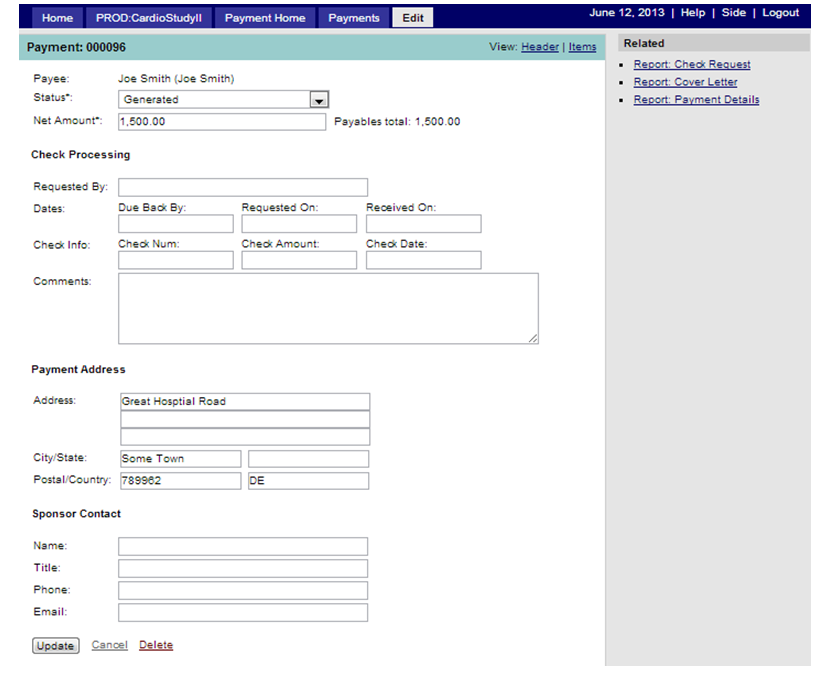The image size is (817, 675).
Task: Open the Report: Payment Details link
Action: coord(696,100)
